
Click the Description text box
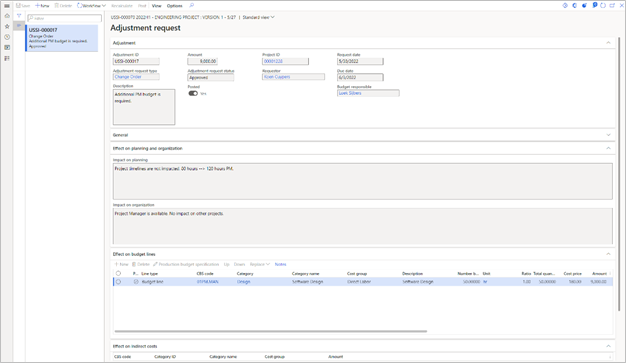pyautogui.click(x=144, y=107)
